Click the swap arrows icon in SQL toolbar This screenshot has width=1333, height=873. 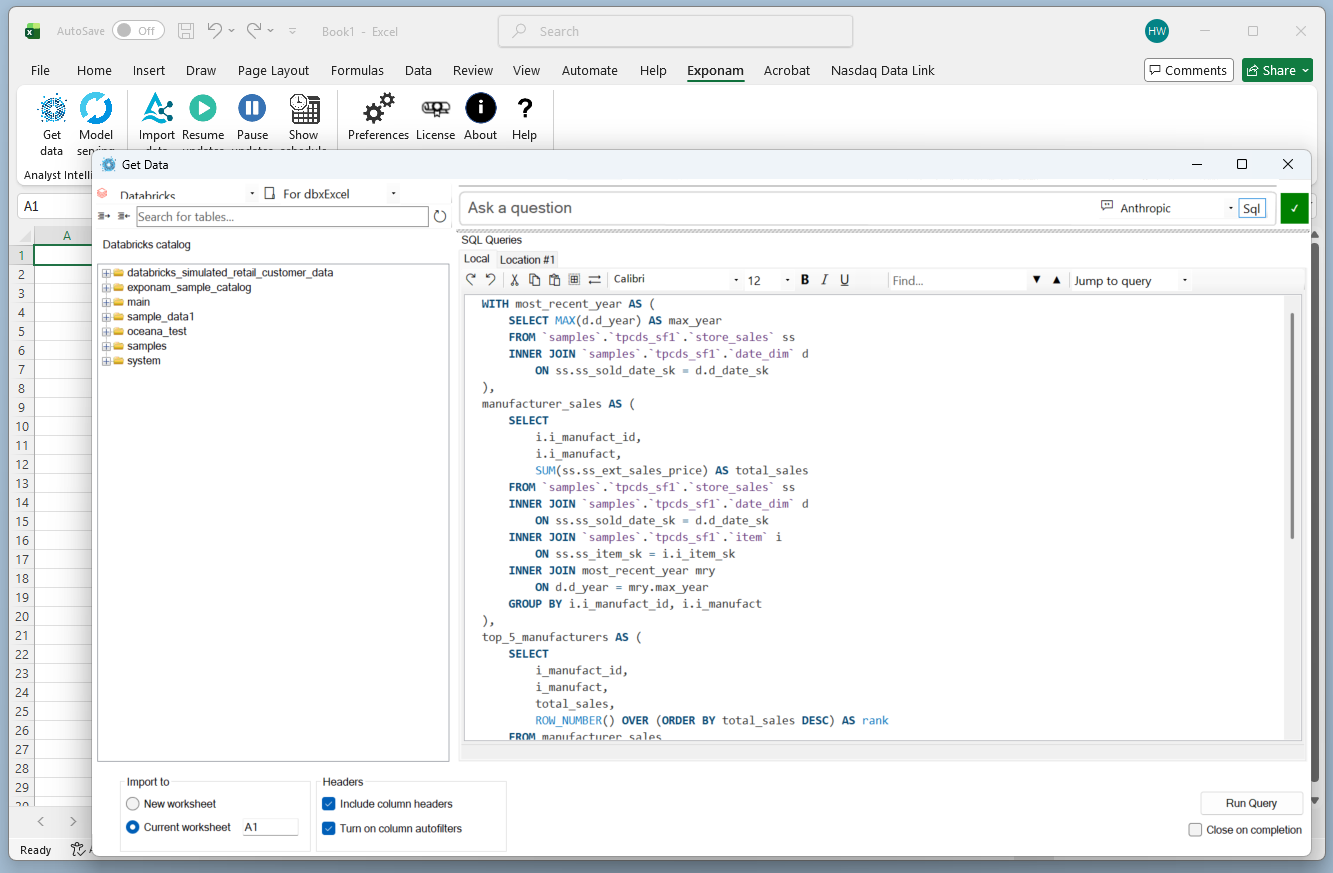pyautogui.click(x=594, y=280)
